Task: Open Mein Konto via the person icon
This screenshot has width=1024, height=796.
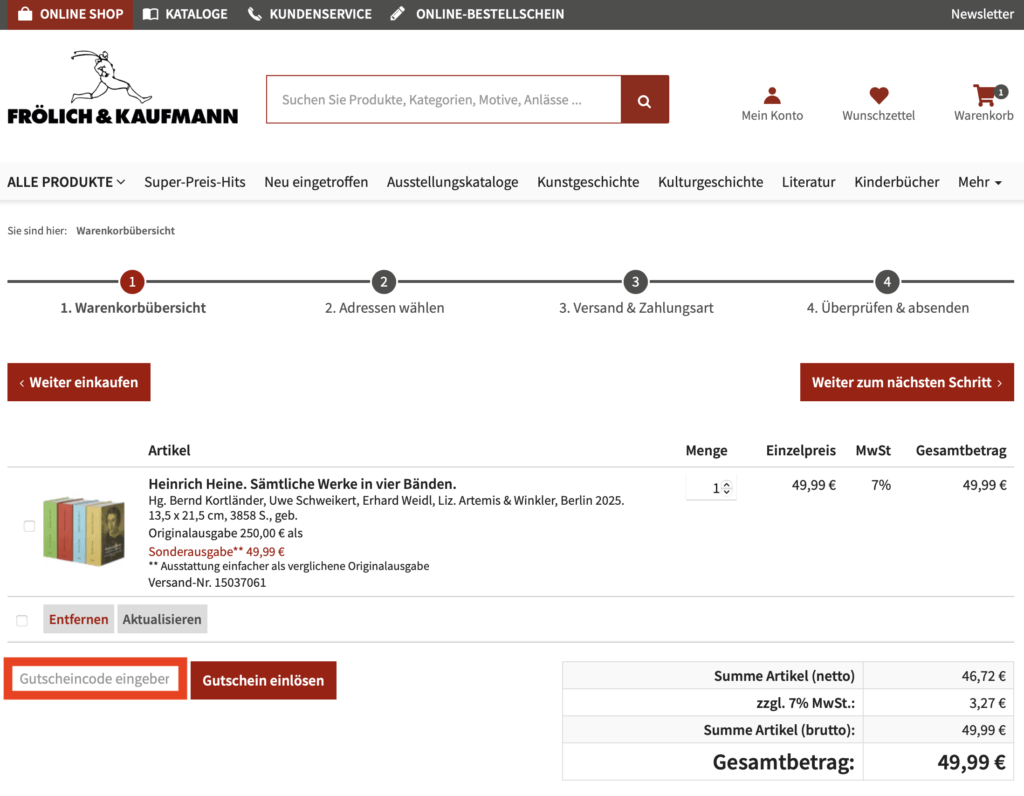Action: point(772,92)
